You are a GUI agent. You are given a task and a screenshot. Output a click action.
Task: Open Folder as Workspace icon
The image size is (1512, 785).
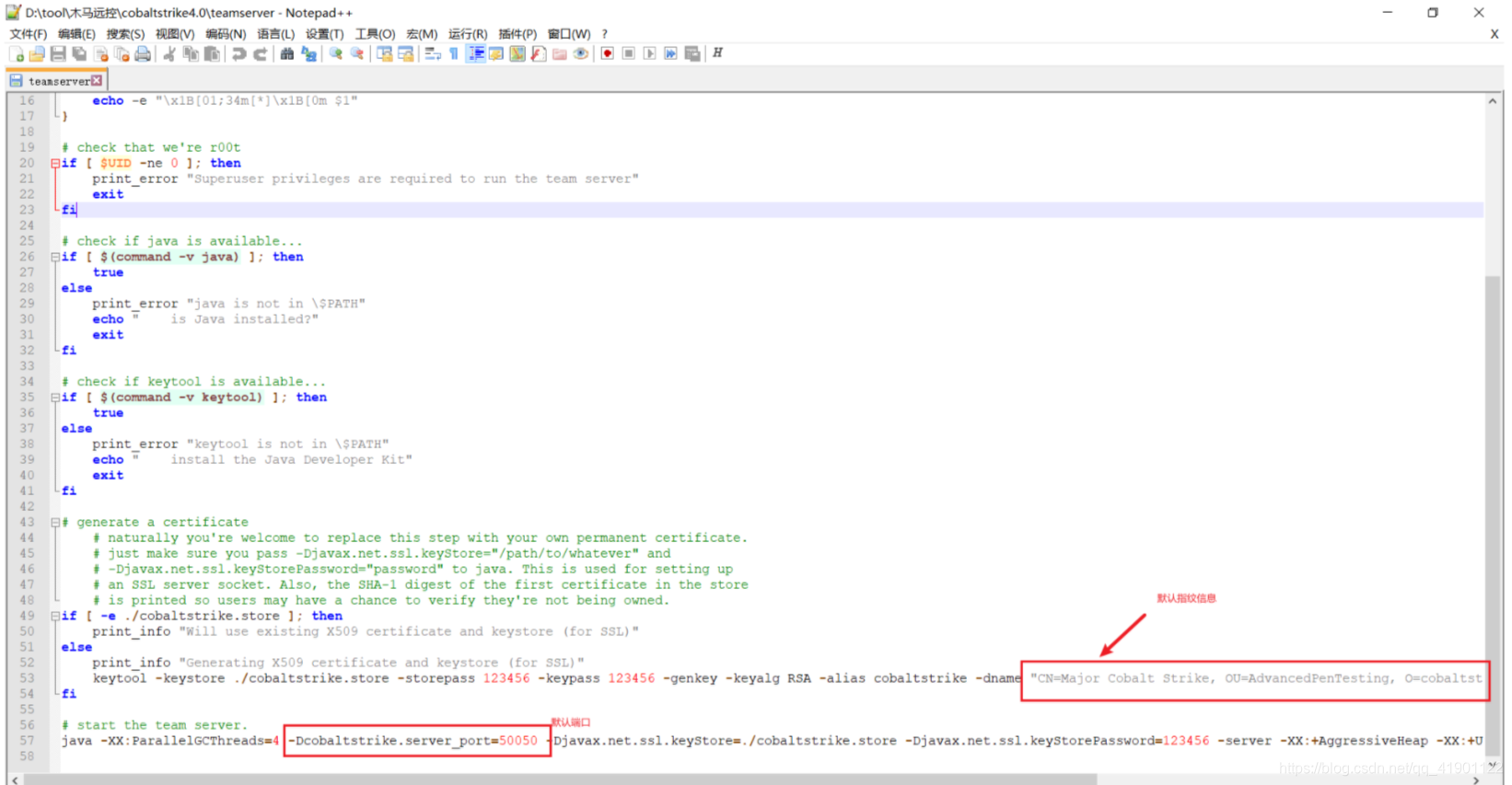tap(560, 54)
